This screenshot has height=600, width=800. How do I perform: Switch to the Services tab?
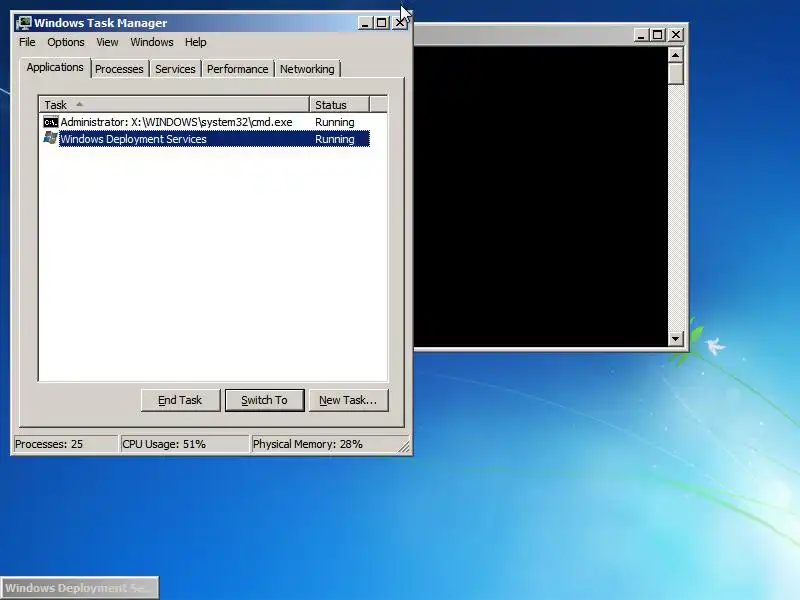click(175, 69)
